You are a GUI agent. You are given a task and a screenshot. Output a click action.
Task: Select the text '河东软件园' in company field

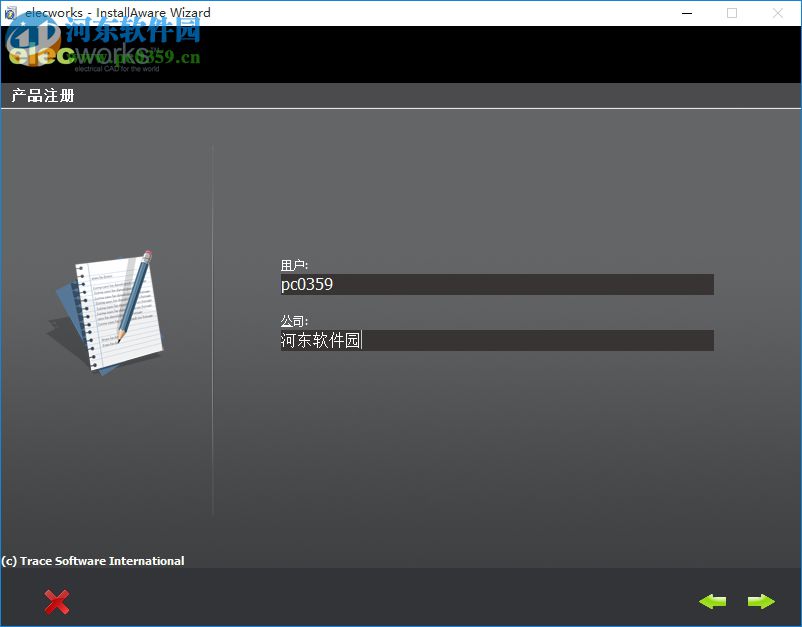320,340
